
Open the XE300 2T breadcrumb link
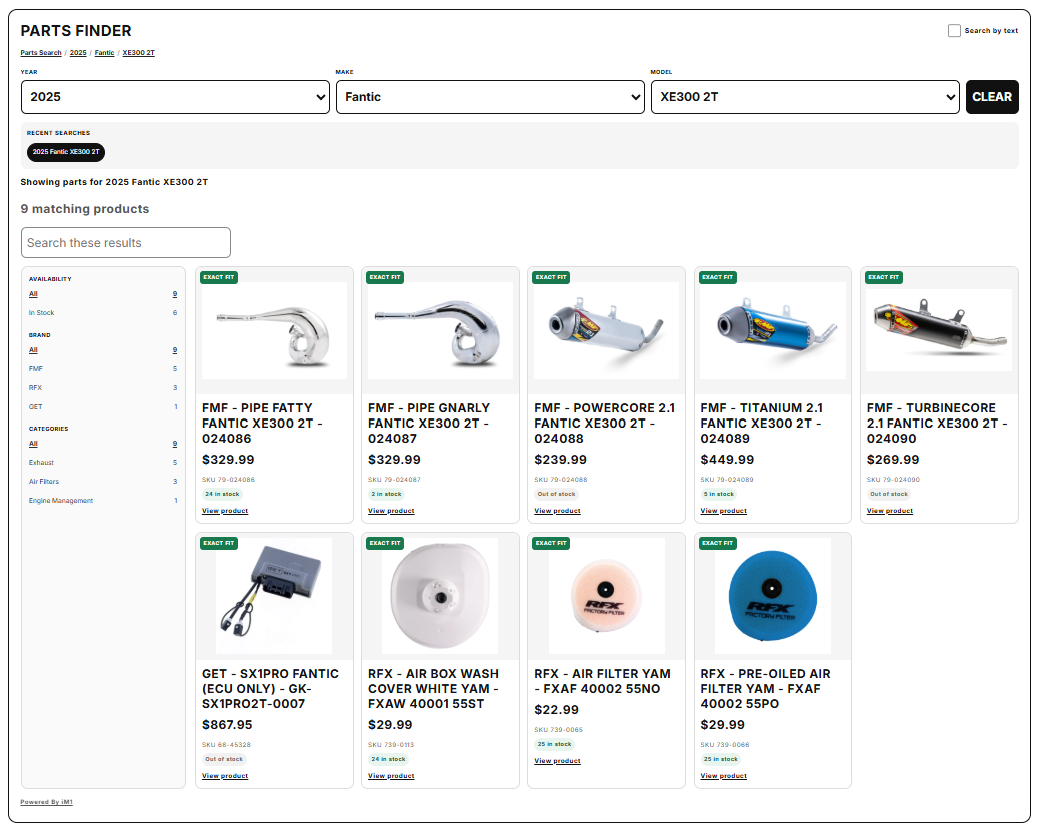click(x=138, y=52)
